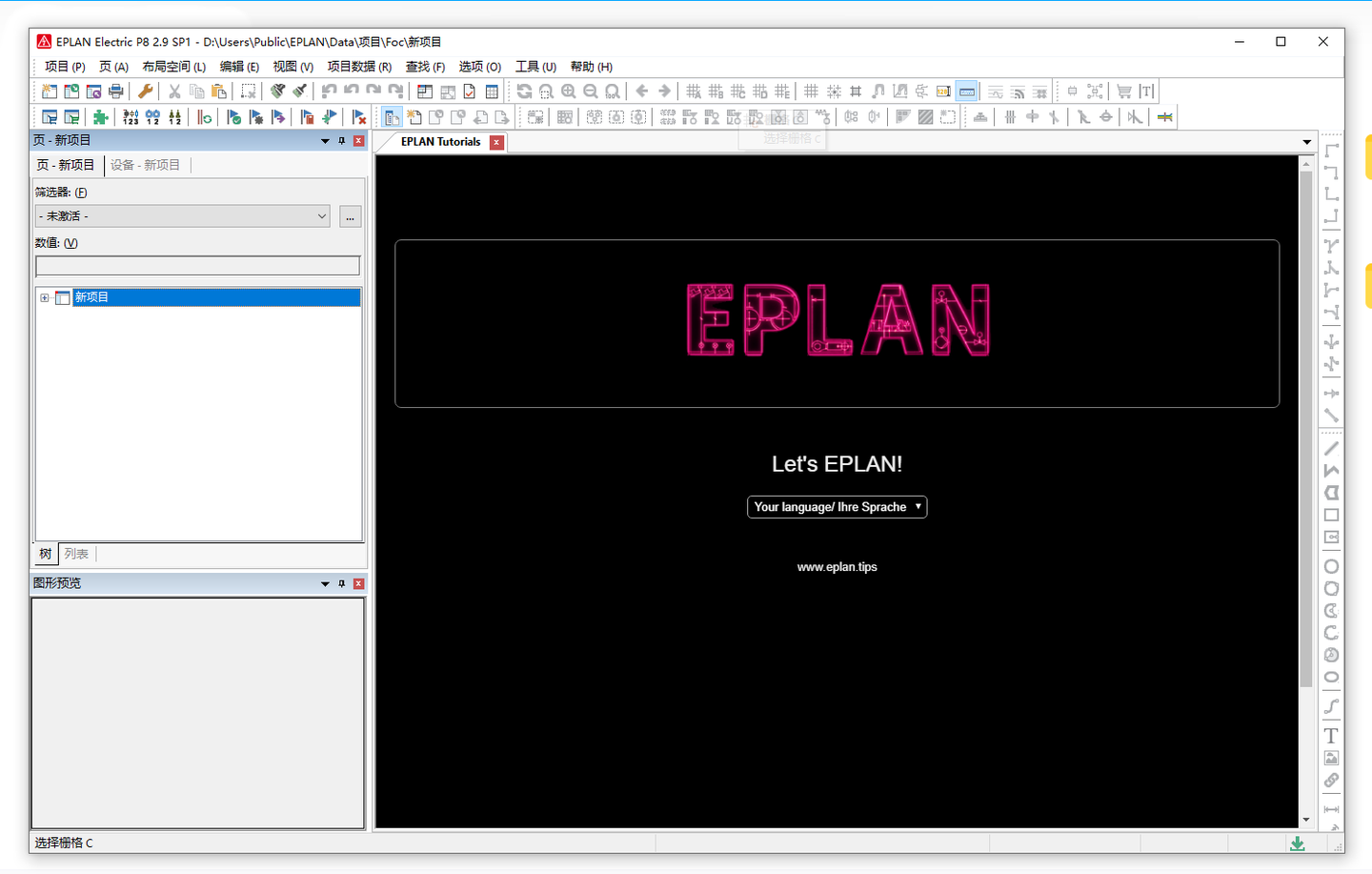Select the Text tool on the right toolbar

(1330, 735)
